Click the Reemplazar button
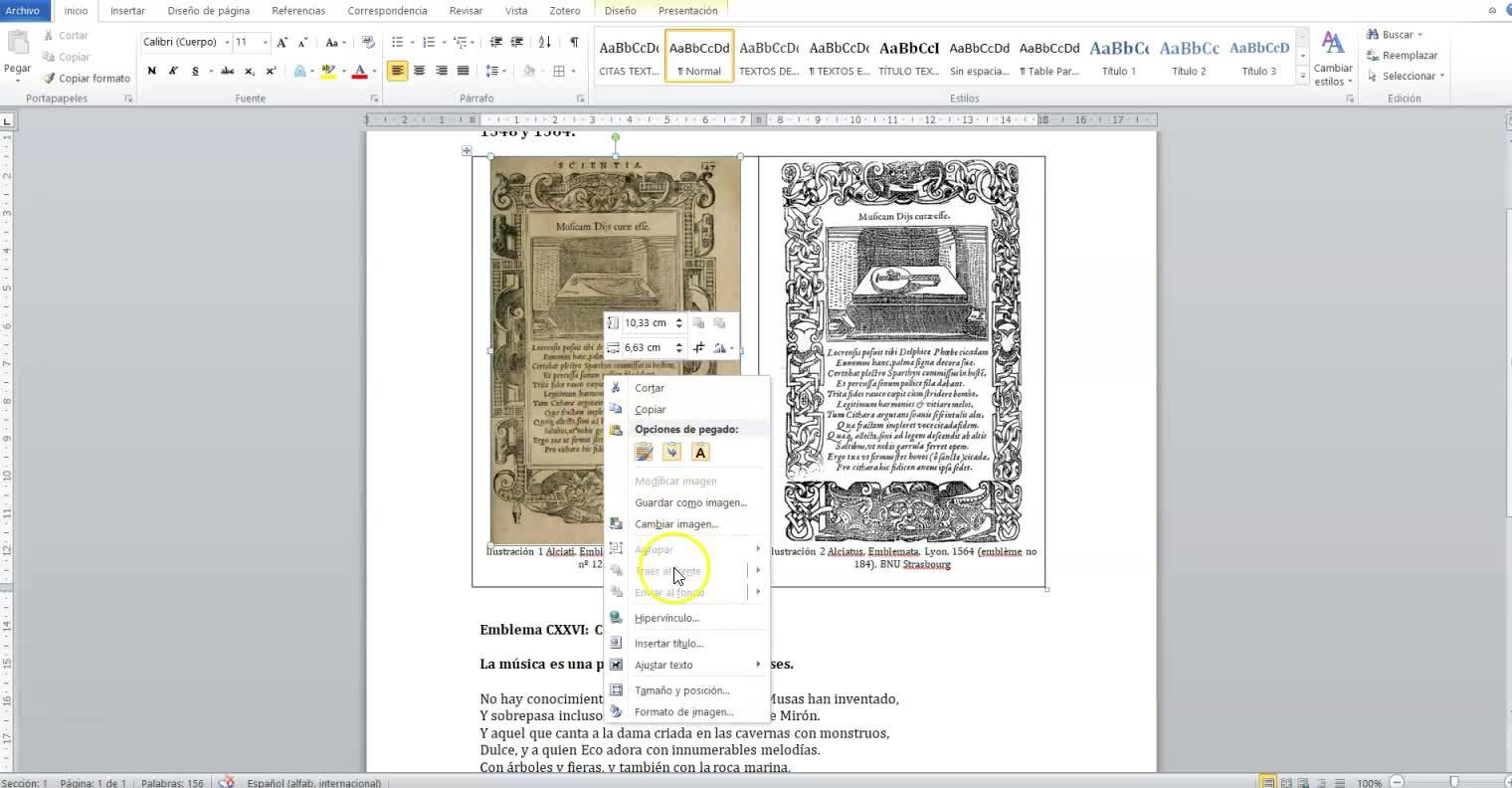 tap(1403, 56)
